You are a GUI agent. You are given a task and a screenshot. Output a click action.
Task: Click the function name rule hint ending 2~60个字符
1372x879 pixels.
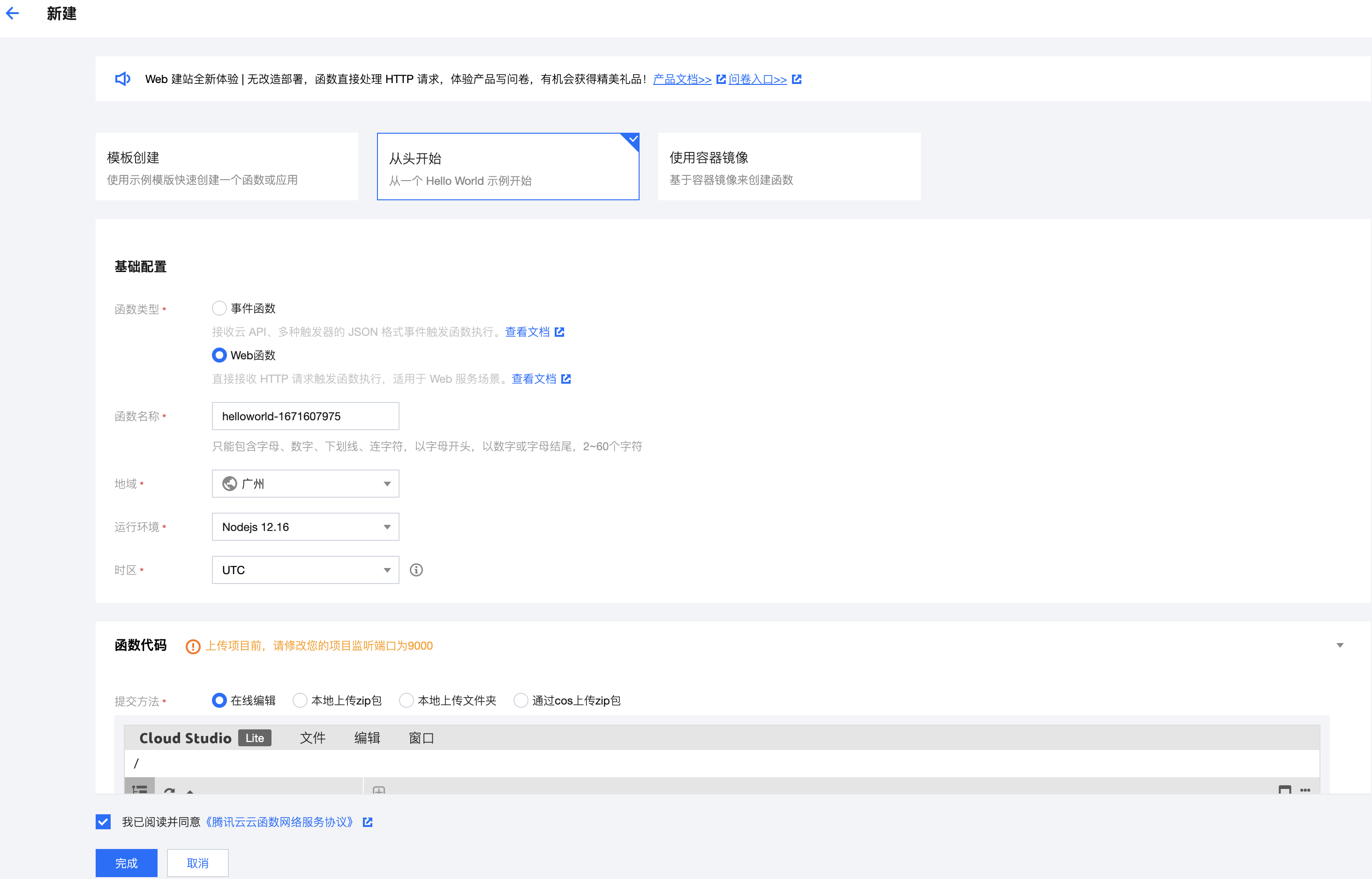[427, 447]
